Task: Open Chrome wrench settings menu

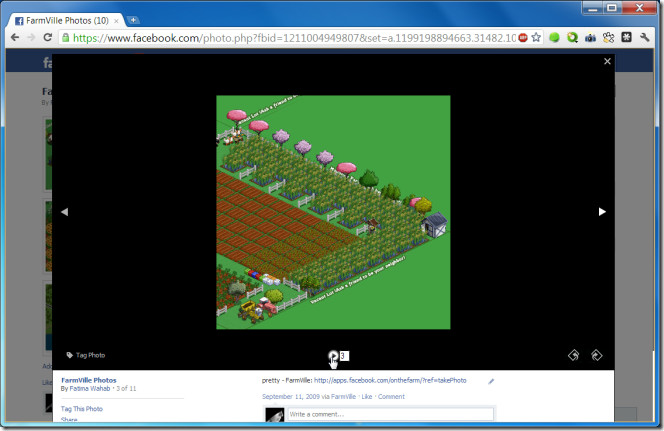Action: [x=645, y=37]
